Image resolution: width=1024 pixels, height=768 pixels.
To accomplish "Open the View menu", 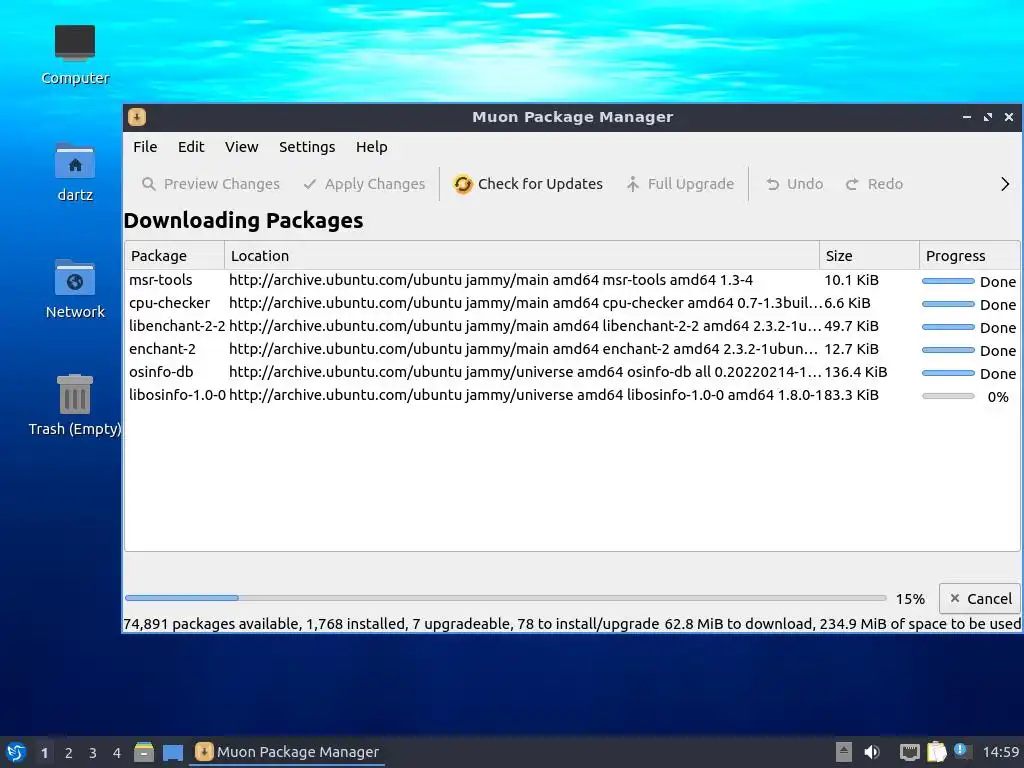I will pyautogui.click(x=242, y=147).
